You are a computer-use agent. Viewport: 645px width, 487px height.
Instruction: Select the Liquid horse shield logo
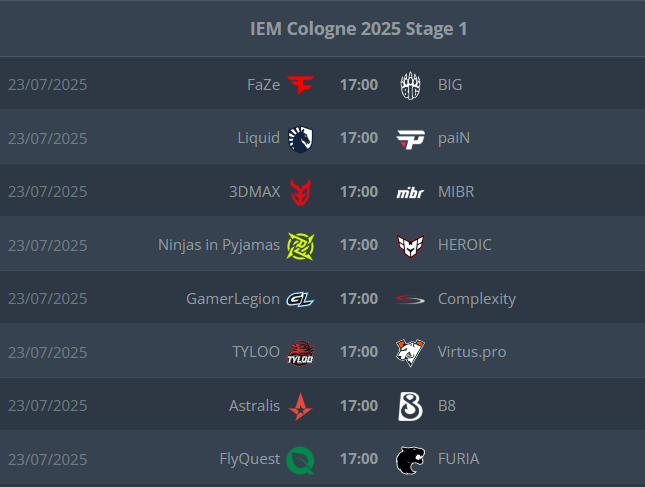coord(300,139)
